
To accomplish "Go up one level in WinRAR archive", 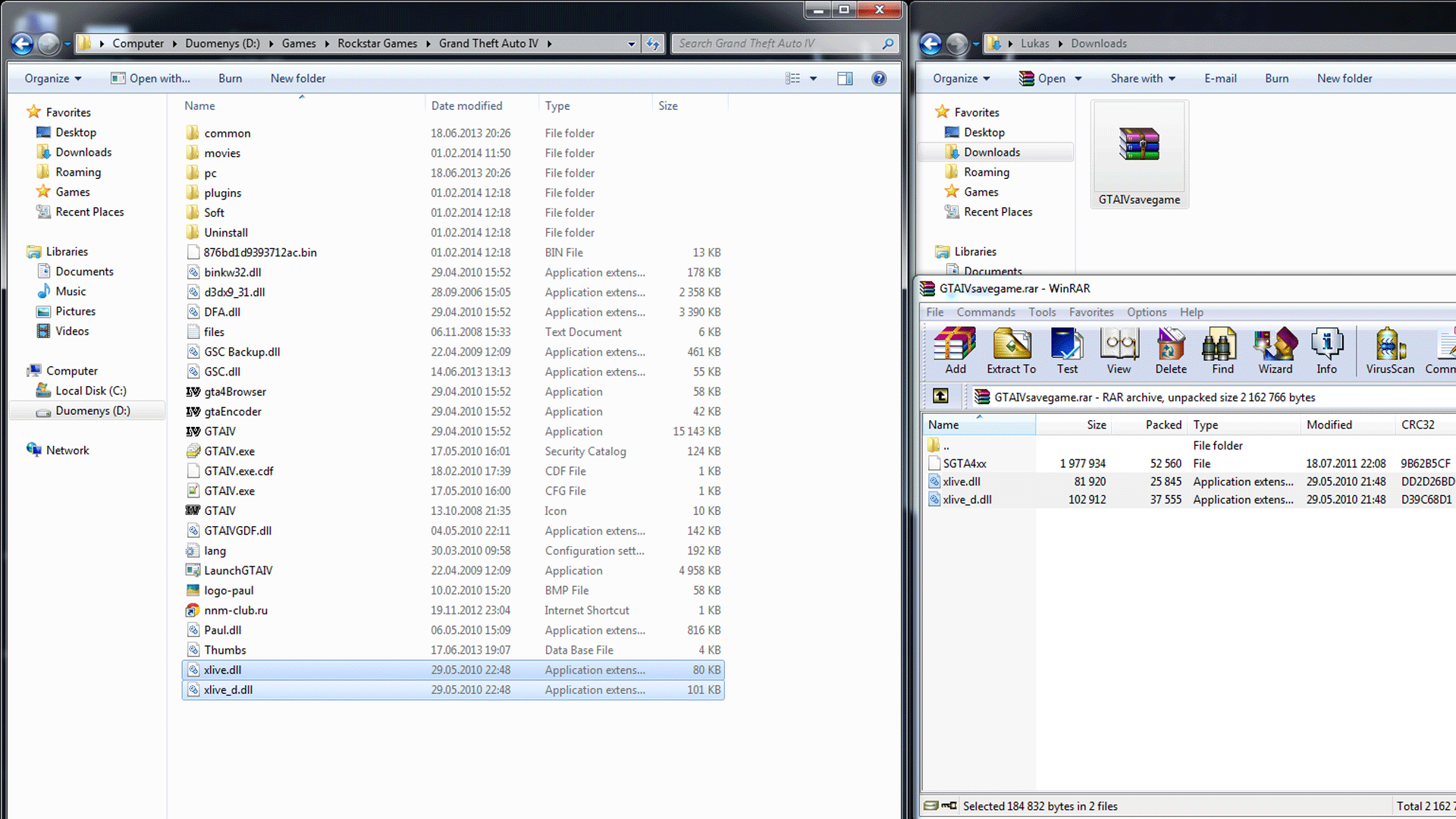I will coord(940,396).
